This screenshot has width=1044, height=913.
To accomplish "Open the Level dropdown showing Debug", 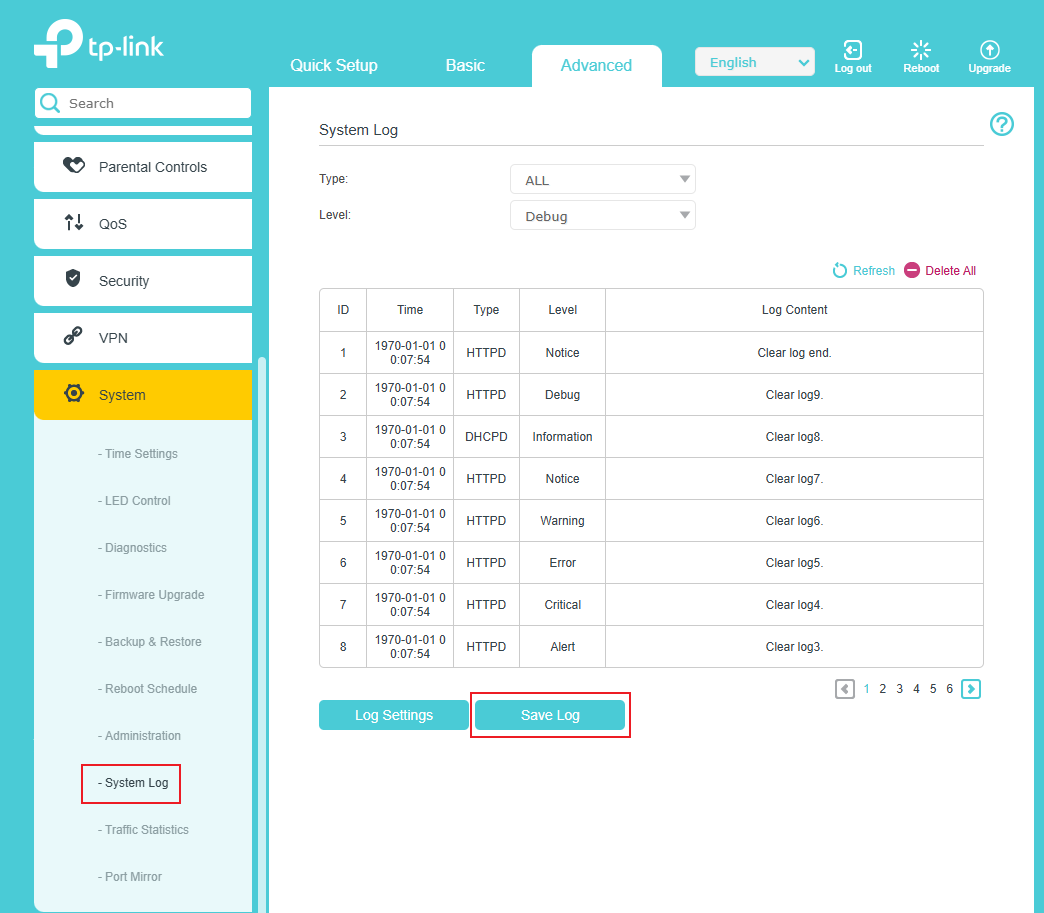I will tap(602, 215).
